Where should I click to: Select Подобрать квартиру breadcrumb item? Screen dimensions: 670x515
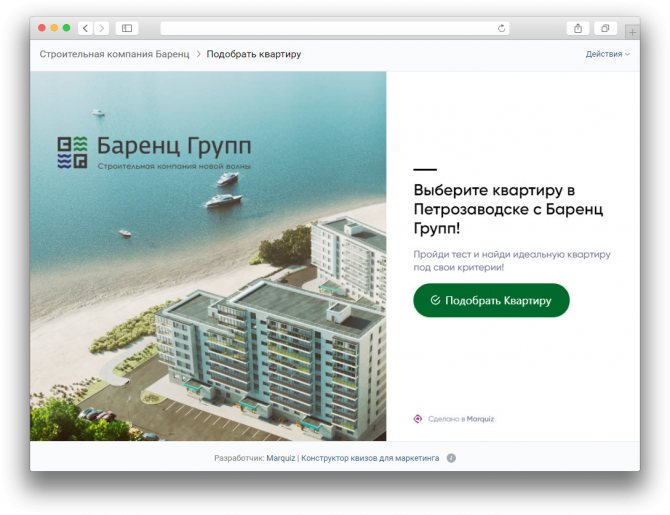[254, 54]
